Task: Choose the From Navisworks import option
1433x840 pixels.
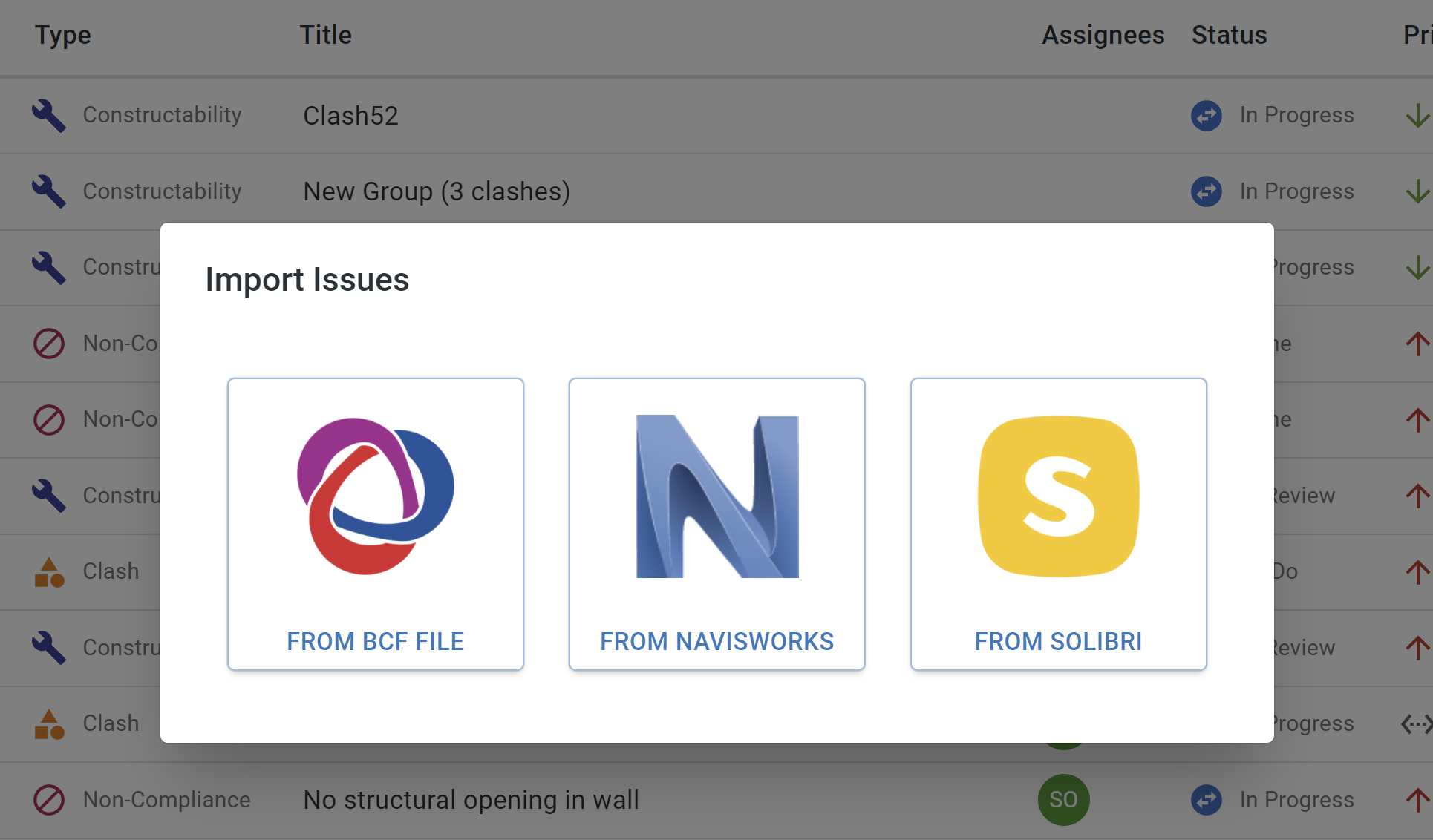Action: point(717,524)
